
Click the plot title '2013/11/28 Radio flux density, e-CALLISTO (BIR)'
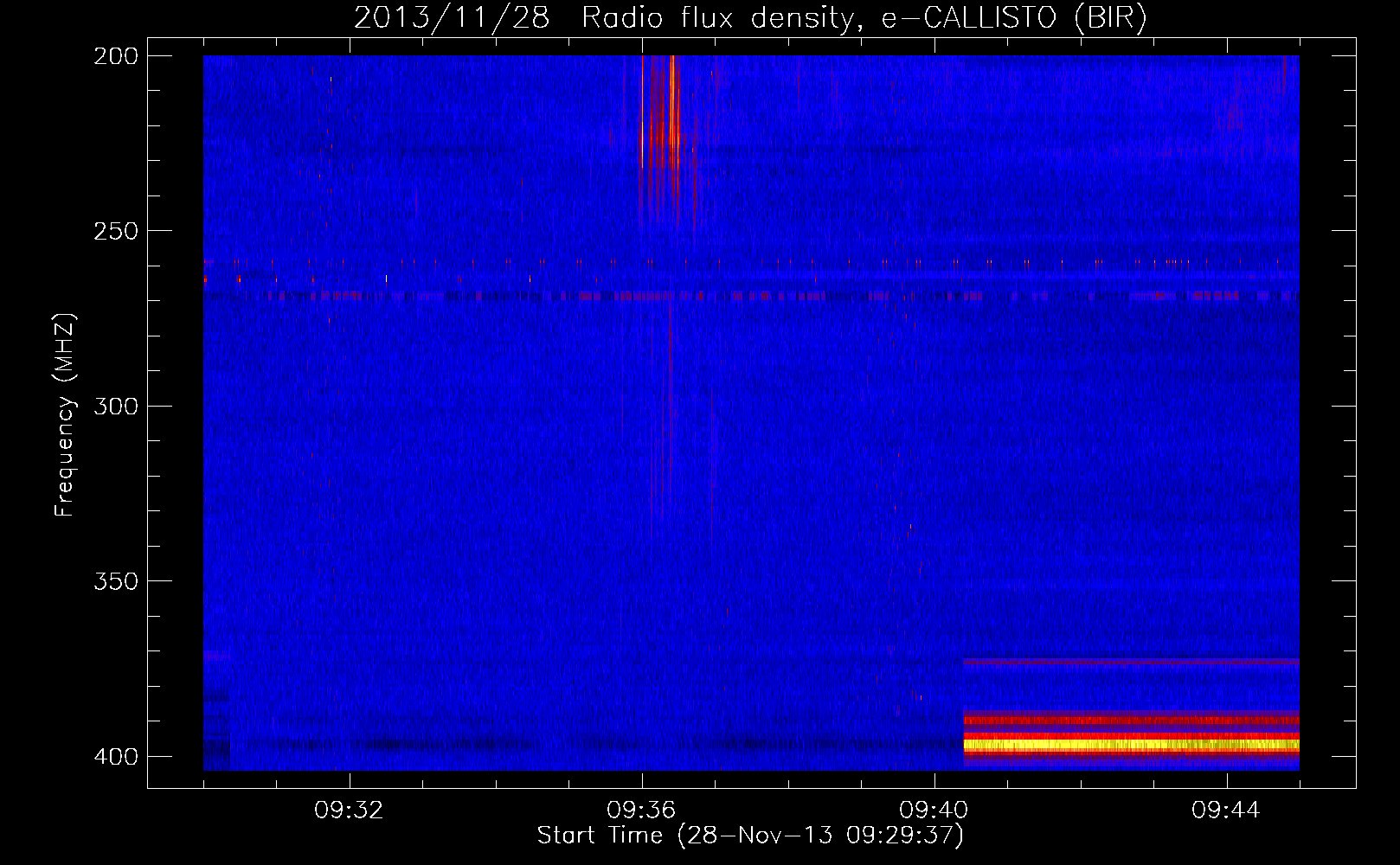tap(750, 18)
